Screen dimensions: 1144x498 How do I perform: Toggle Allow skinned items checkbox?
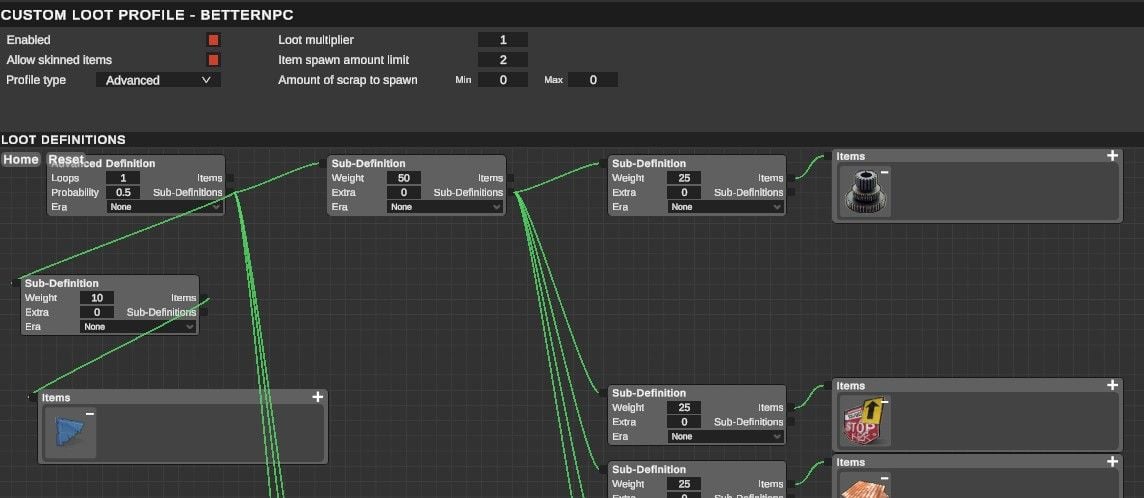pos(213,60)
